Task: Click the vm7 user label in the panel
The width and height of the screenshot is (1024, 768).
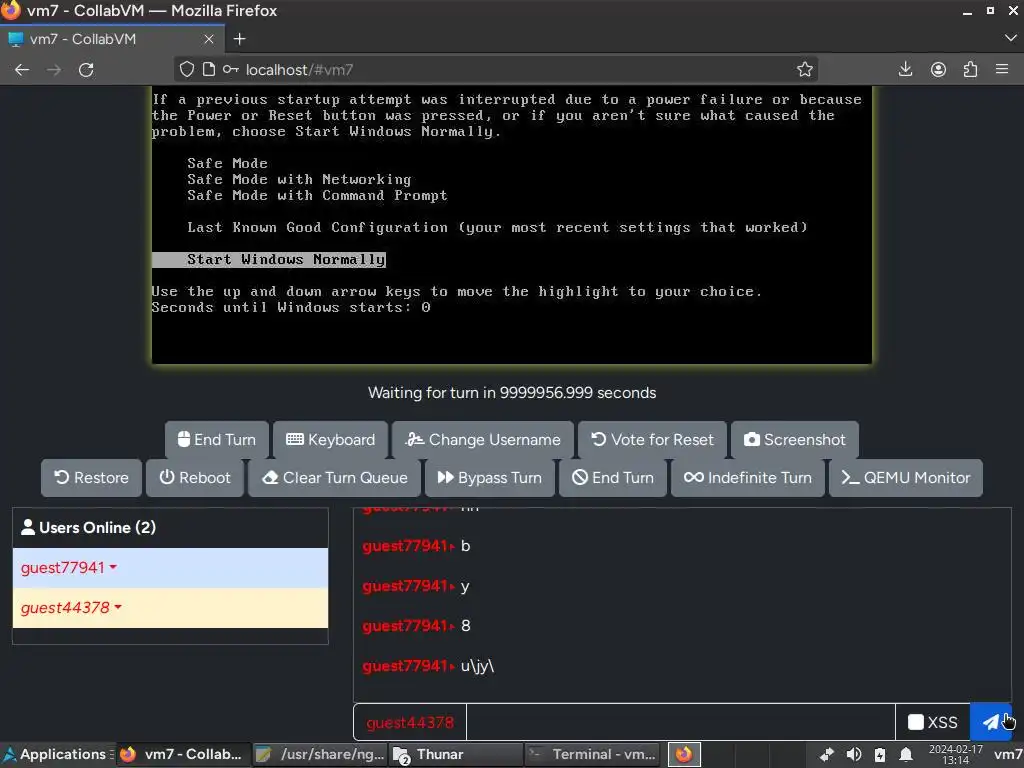Action: pos(1008,754)
